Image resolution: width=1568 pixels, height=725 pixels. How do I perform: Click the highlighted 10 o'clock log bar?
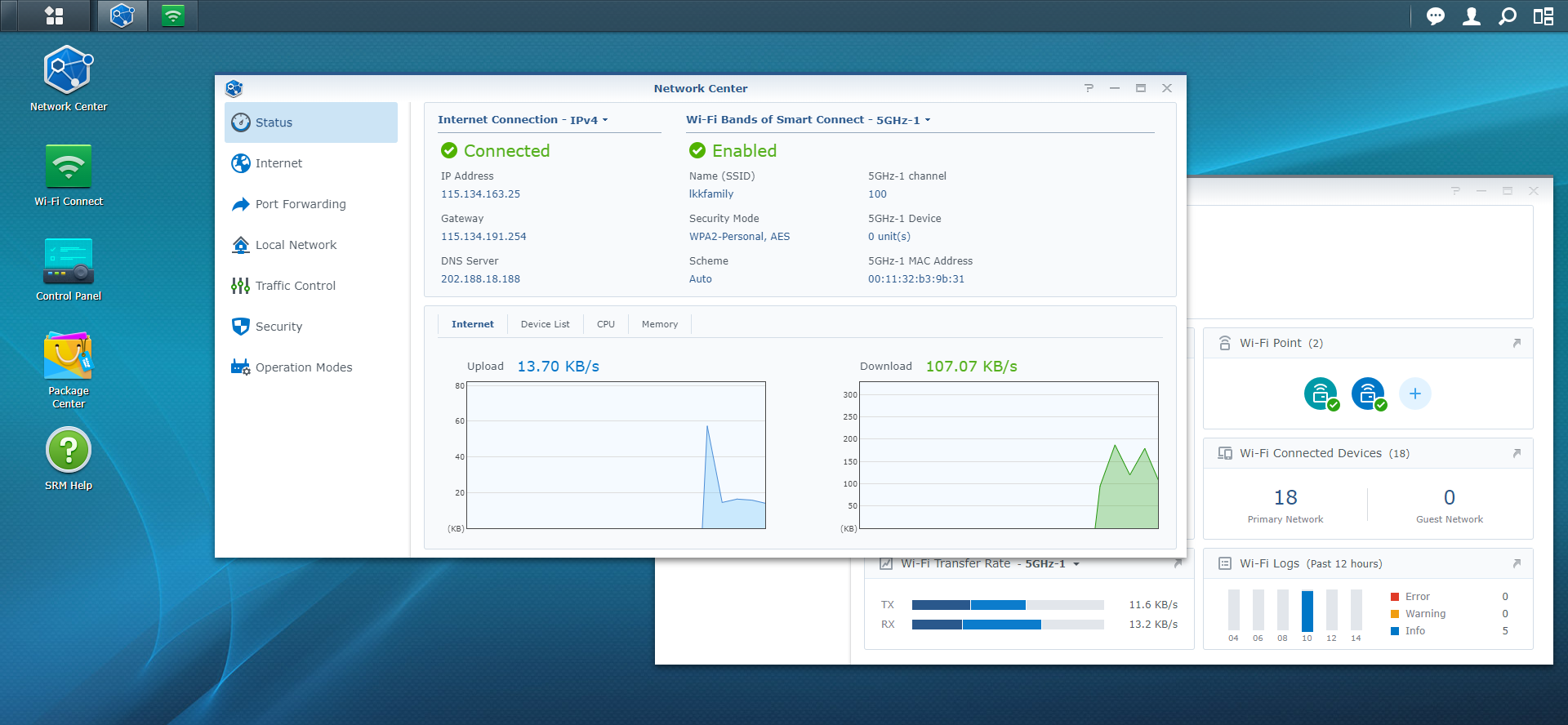pos(1307,610)
